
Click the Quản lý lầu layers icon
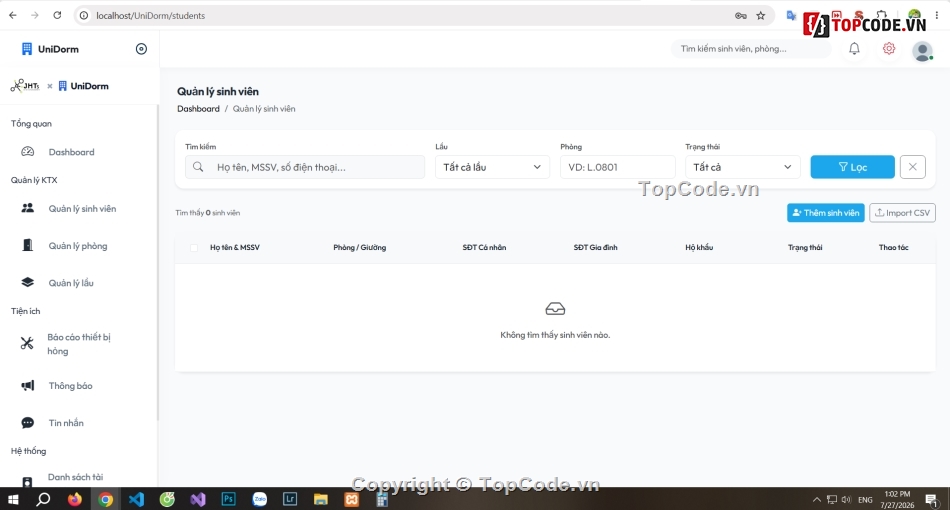click(27, 282)
